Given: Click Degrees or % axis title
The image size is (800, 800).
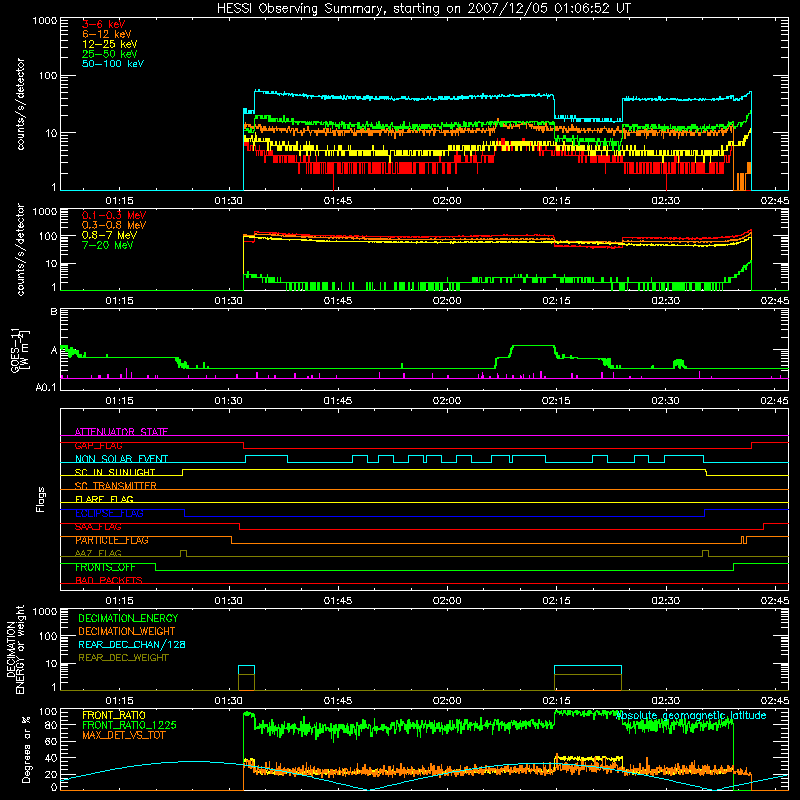Looking at the screenshot, I should [26, 749].
